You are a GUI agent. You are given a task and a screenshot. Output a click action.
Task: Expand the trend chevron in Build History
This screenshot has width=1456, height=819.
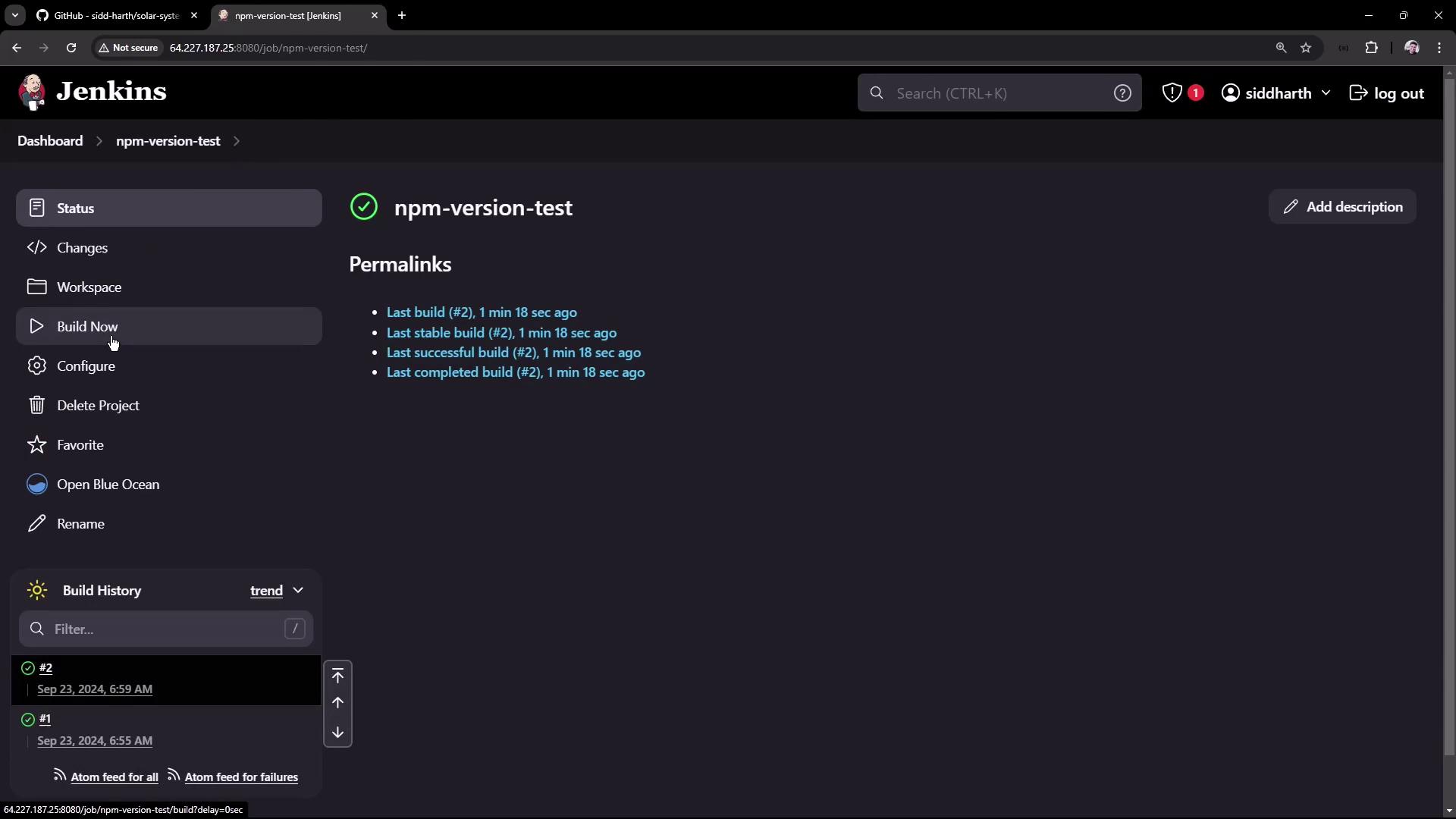pos(298,591)
